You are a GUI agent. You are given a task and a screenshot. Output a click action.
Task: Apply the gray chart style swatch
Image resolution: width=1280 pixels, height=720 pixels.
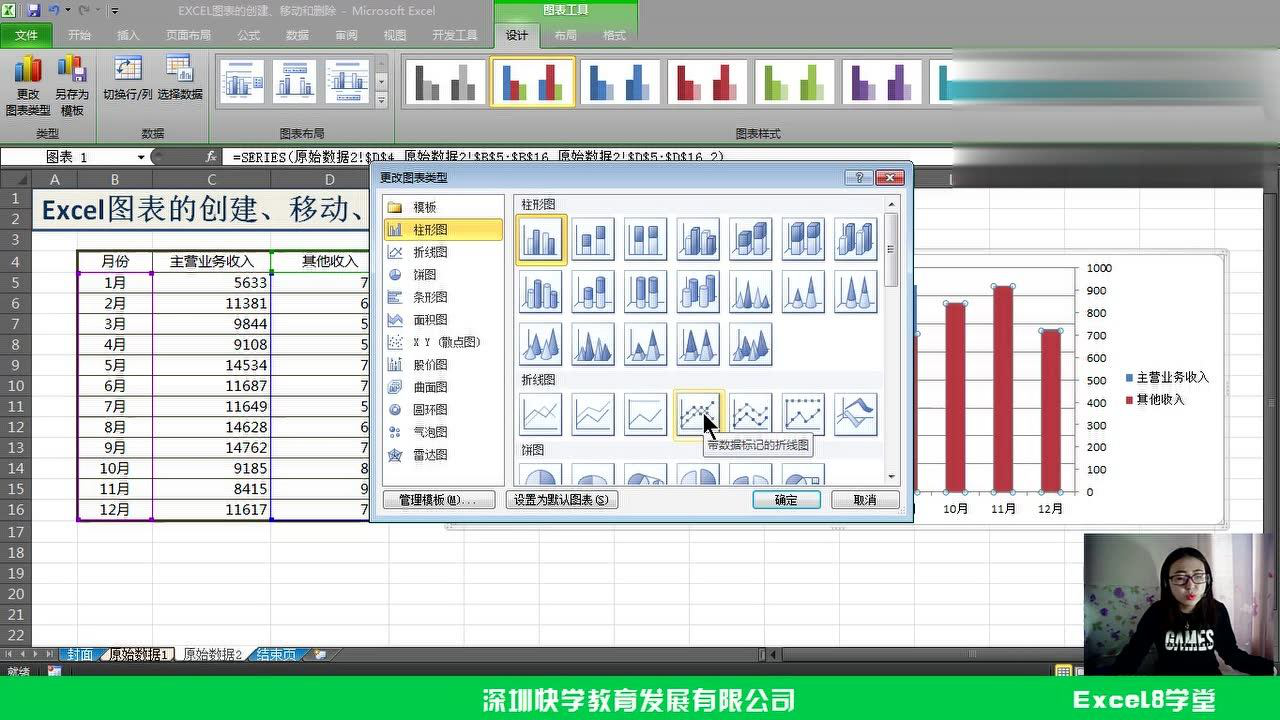tap(445, 82)
